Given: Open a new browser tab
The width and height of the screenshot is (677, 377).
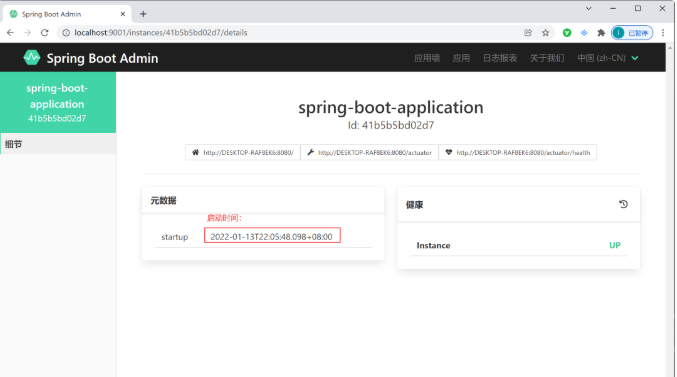Looking at the screenshot, I should 143,14.
